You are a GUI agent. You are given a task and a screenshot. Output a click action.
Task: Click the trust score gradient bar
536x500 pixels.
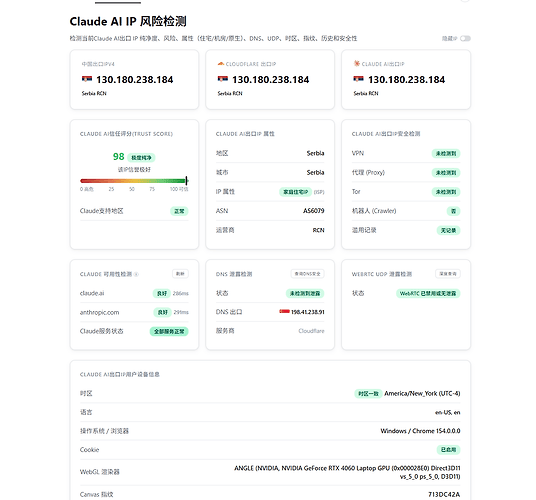point(134,181)
